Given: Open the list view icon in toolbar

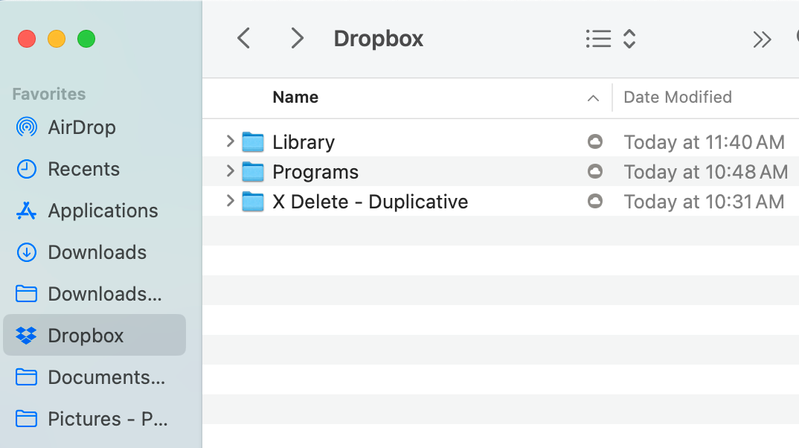Looking at the screenshot, I should tap(598, 39).
